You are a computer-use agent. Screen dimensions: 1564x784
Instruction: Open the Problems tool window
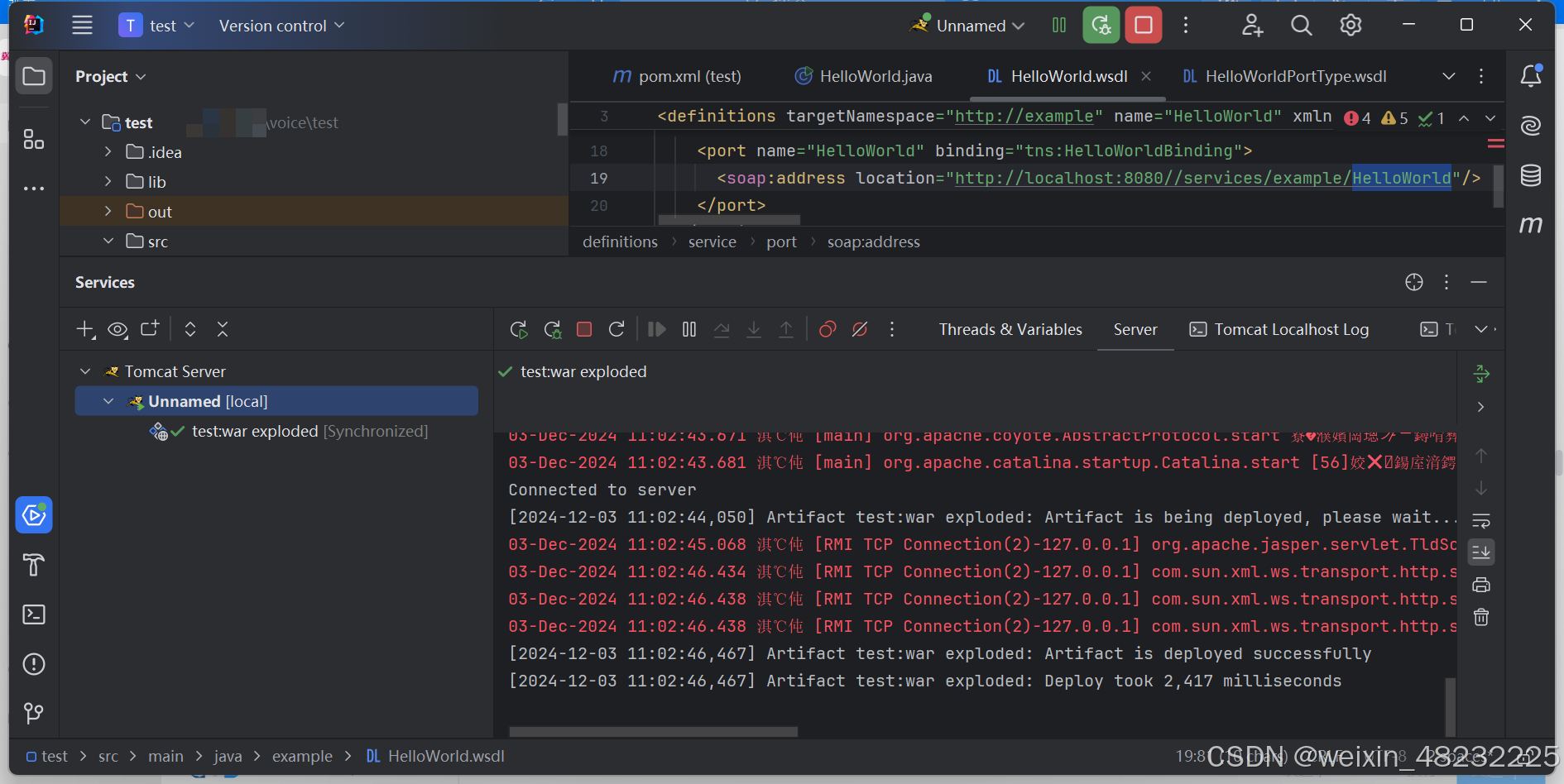pyautogui.click(x=34, y=664)
